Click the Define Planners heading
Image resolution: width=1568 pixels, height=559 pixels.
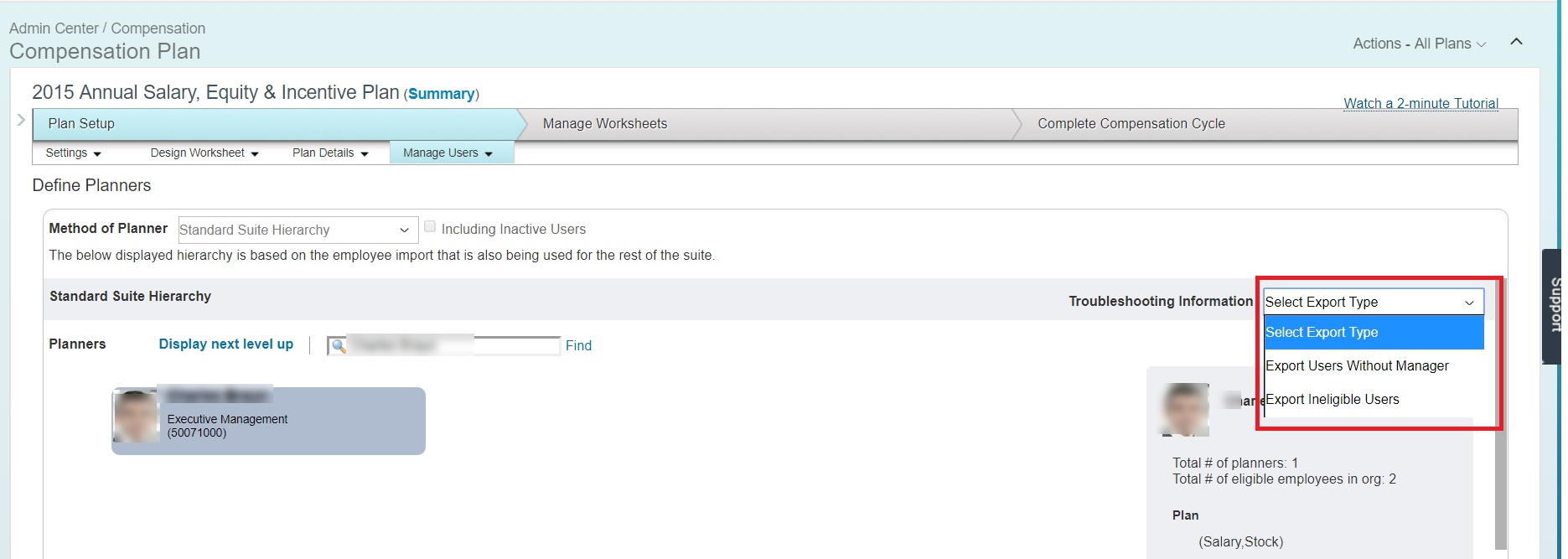tap(91, 186)
